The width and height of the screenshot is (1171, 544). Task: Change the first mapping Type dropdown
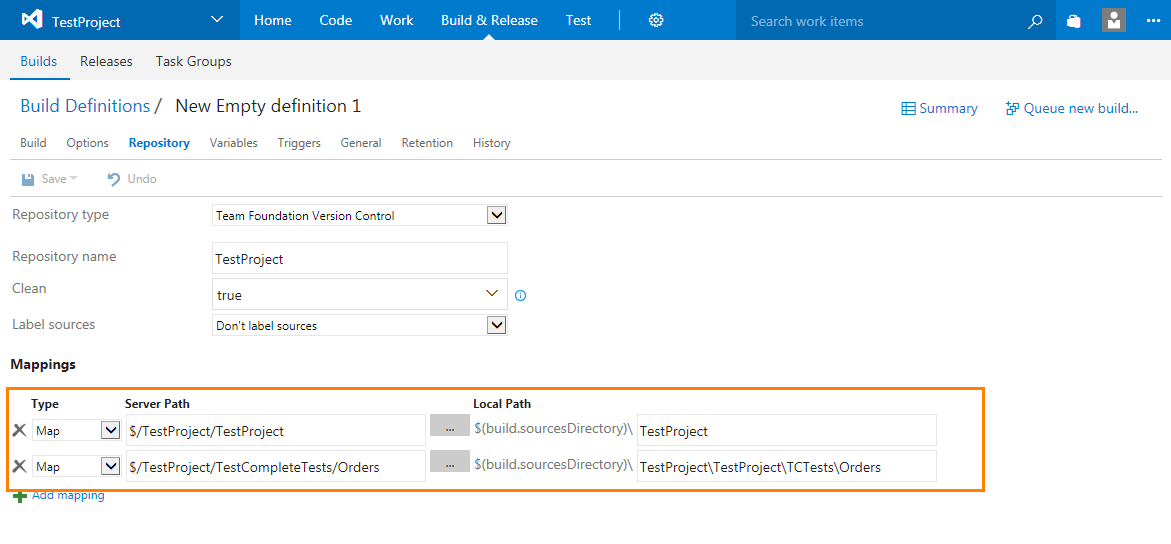pyautogui.click(x=110, y=431)
